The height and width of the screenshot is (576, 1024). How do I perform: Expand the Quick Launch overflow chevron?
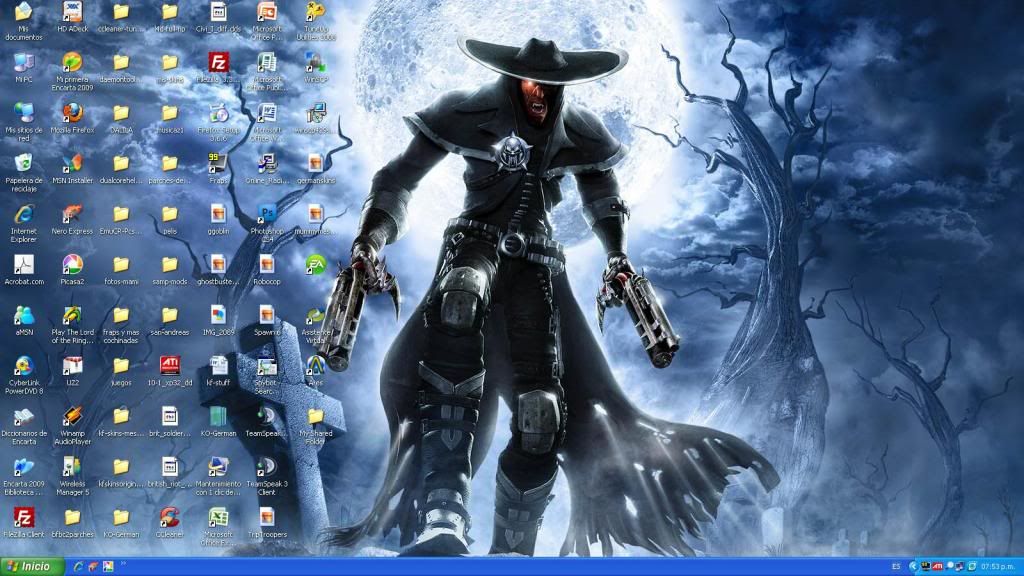[125, 564]
